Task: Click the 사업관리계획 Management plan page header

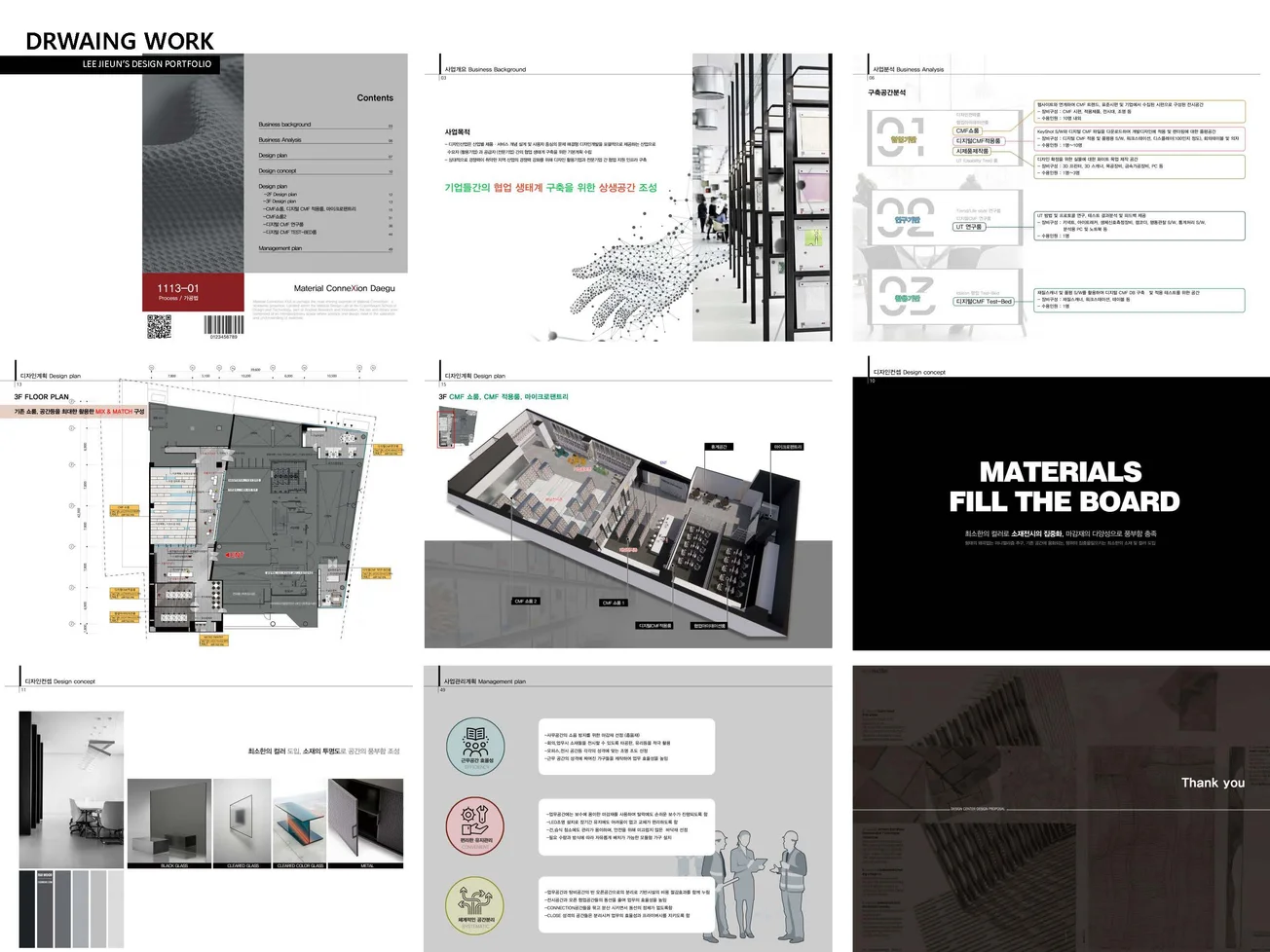Action: click(484, 681)
